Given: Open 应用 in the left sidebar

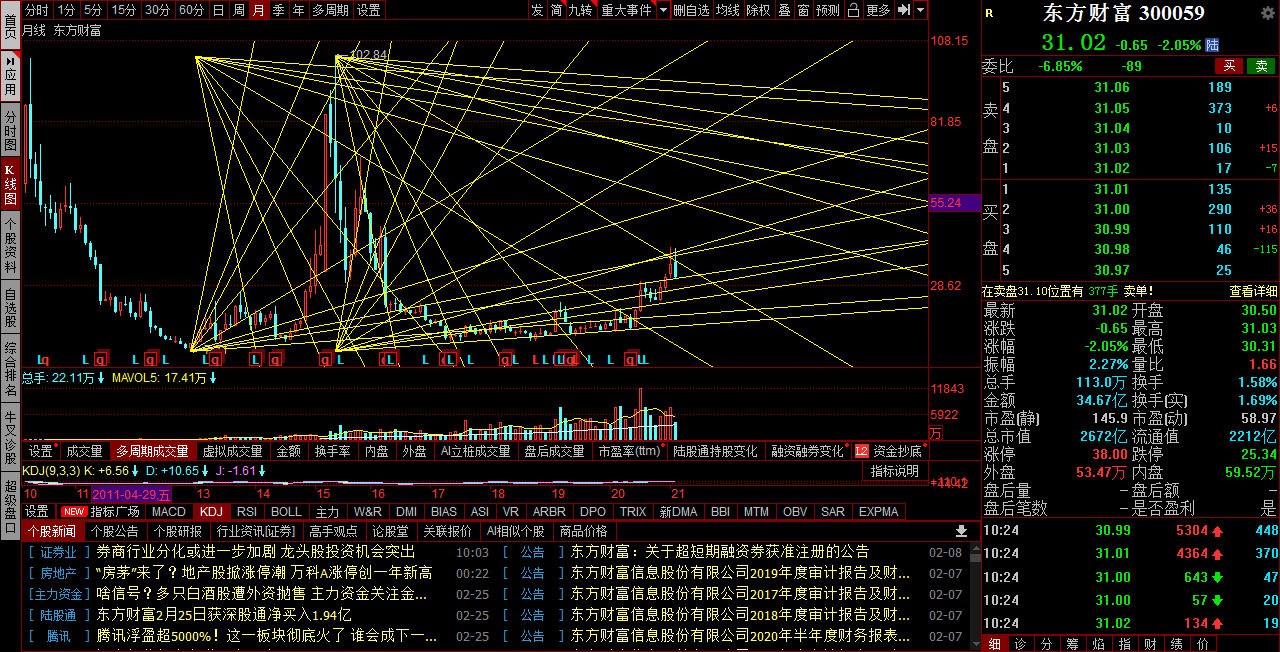Looking at the screenshot, I should pyautogui.click(x=10, y=76).
